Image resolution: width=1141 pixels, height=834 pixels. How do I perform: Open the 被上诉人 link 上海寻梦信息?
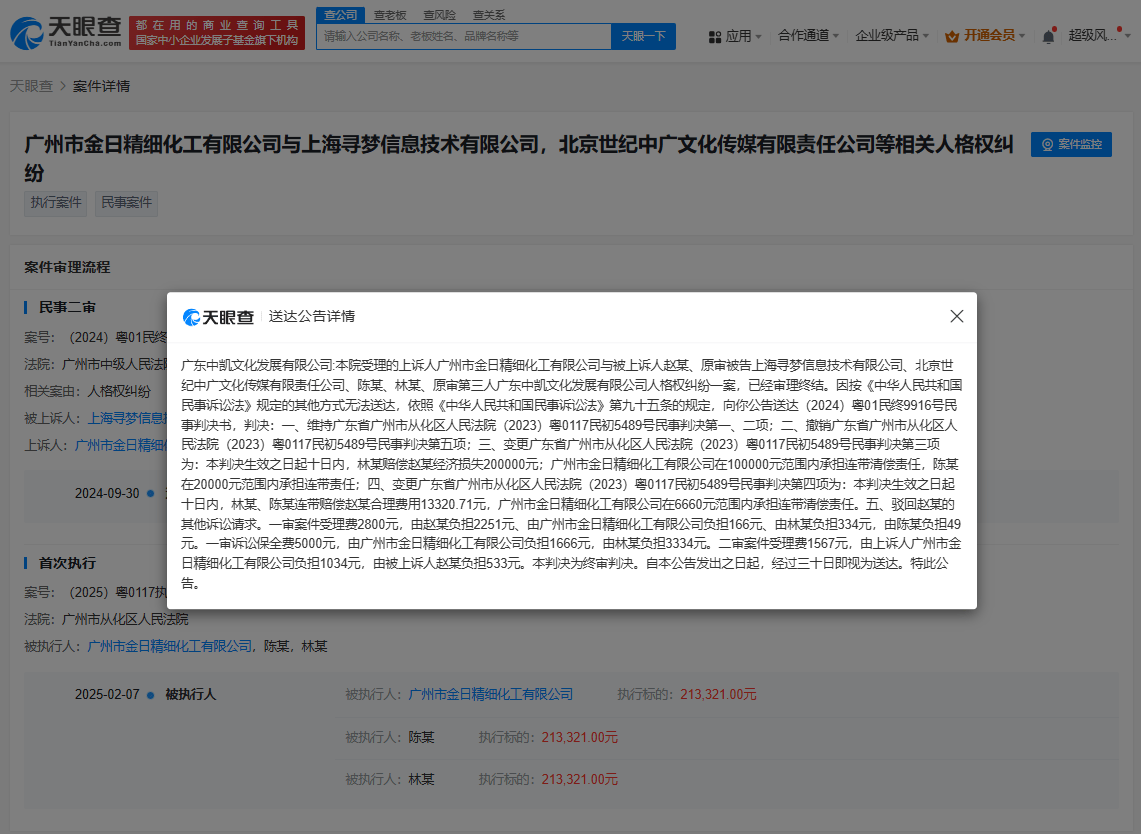127,418
